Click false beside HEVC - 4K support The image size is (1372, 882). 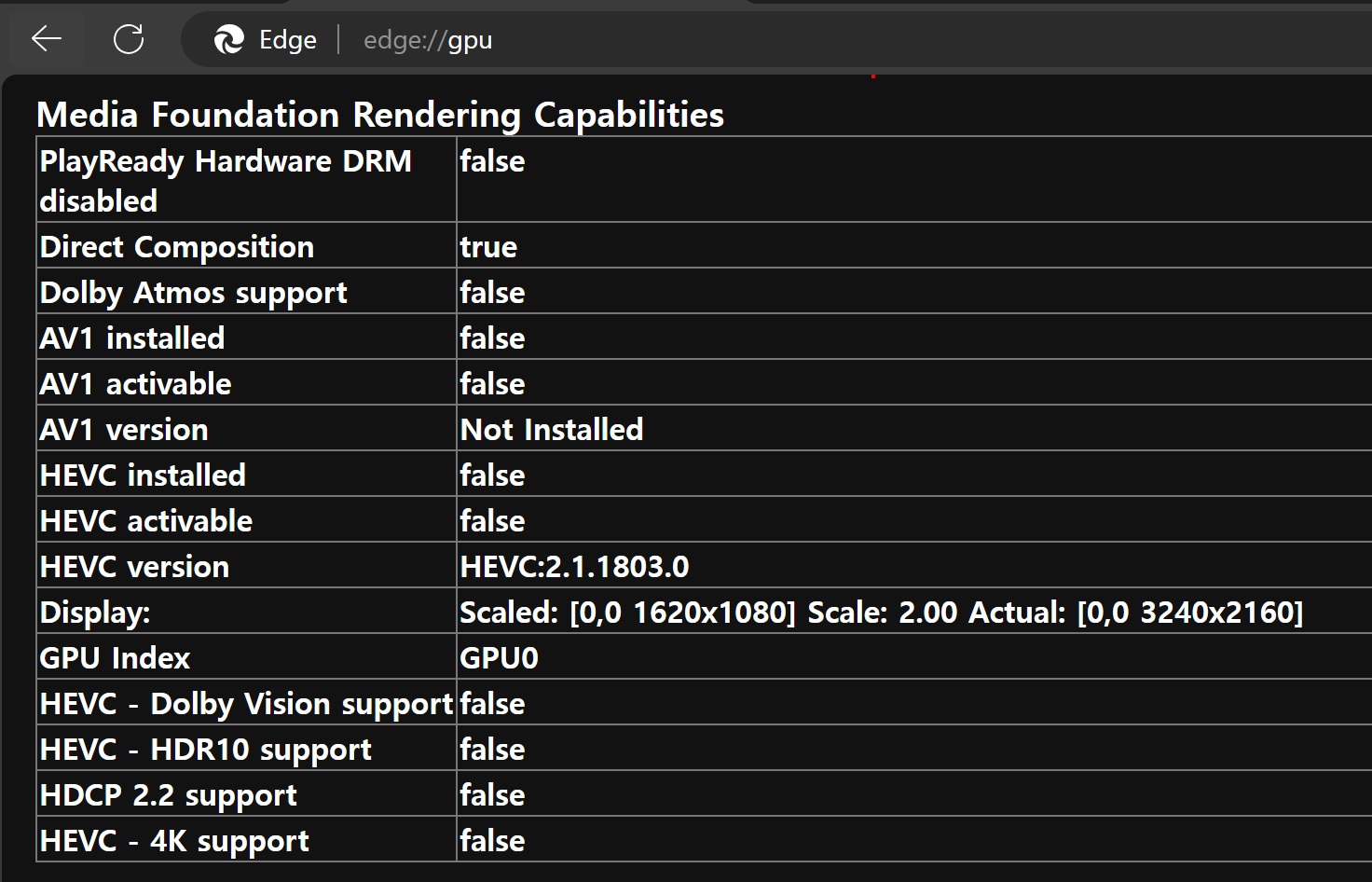pyautogui.click(x=492, y=841)
